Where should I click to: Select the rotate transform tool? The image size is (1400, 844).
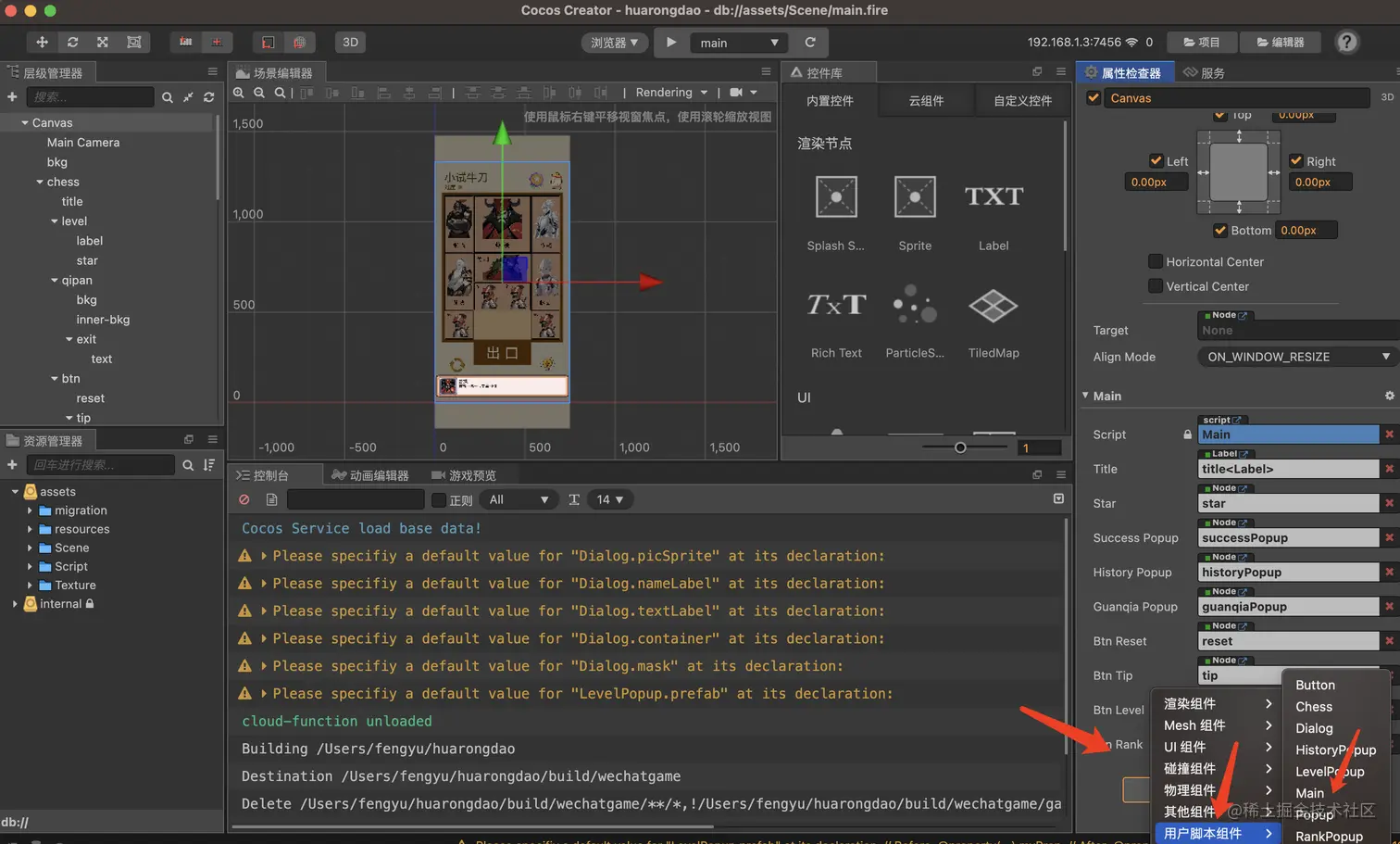(x=72, y=42)
